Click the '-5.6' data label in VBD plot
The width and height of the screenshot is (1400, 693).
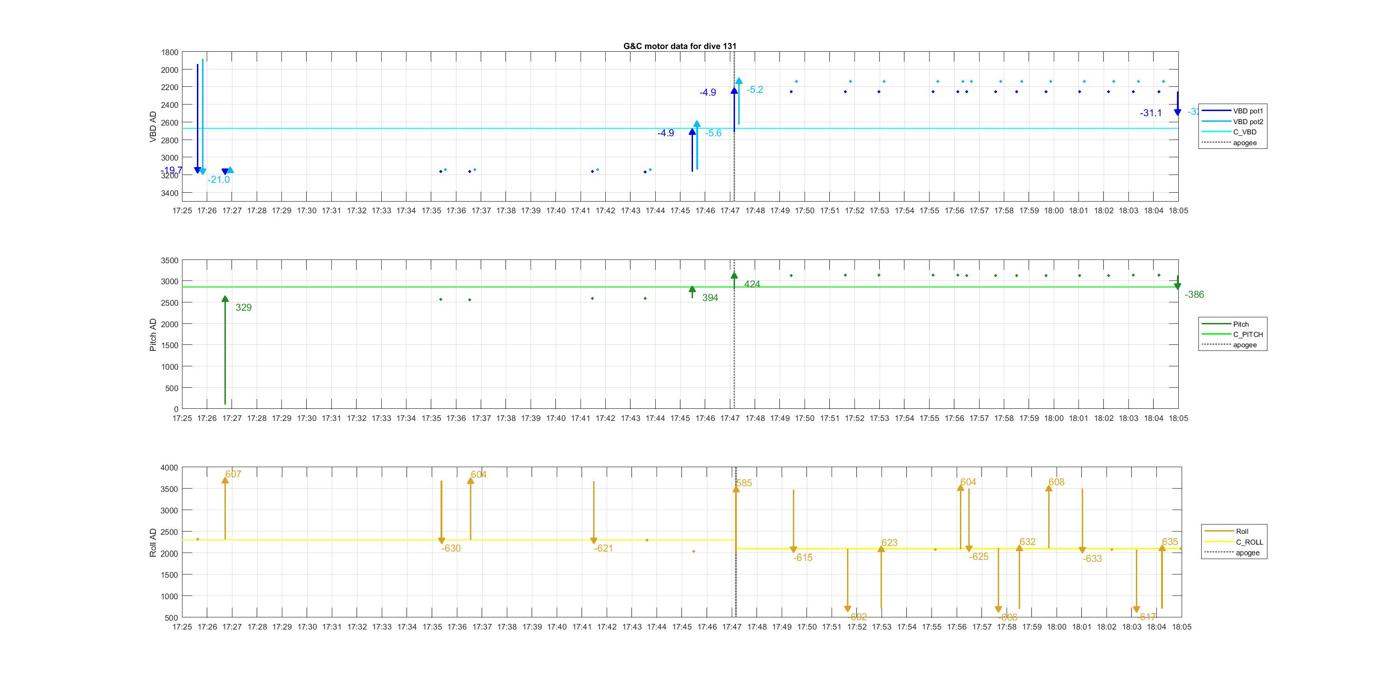(x=713, y=133)
